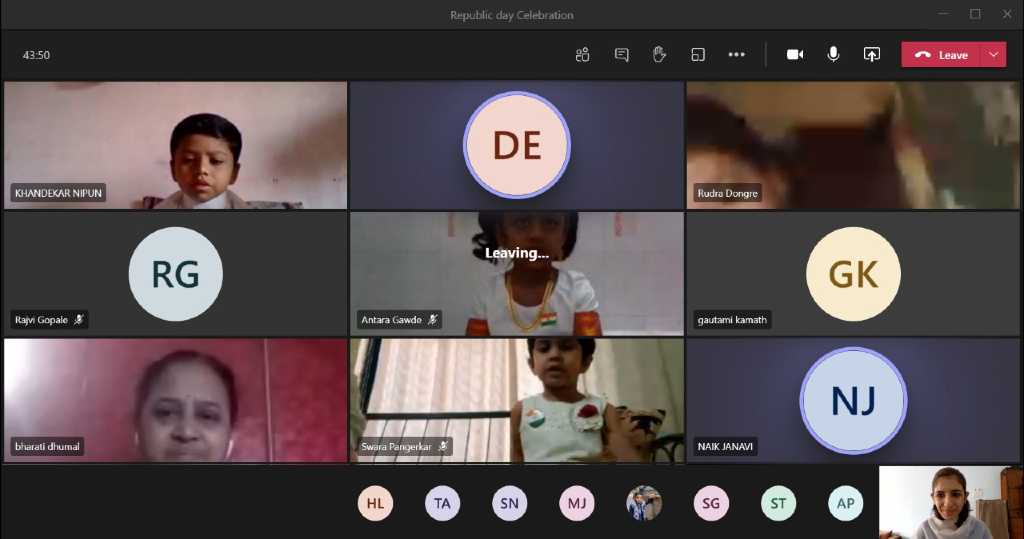Open the meeting chat

(621, 55)
